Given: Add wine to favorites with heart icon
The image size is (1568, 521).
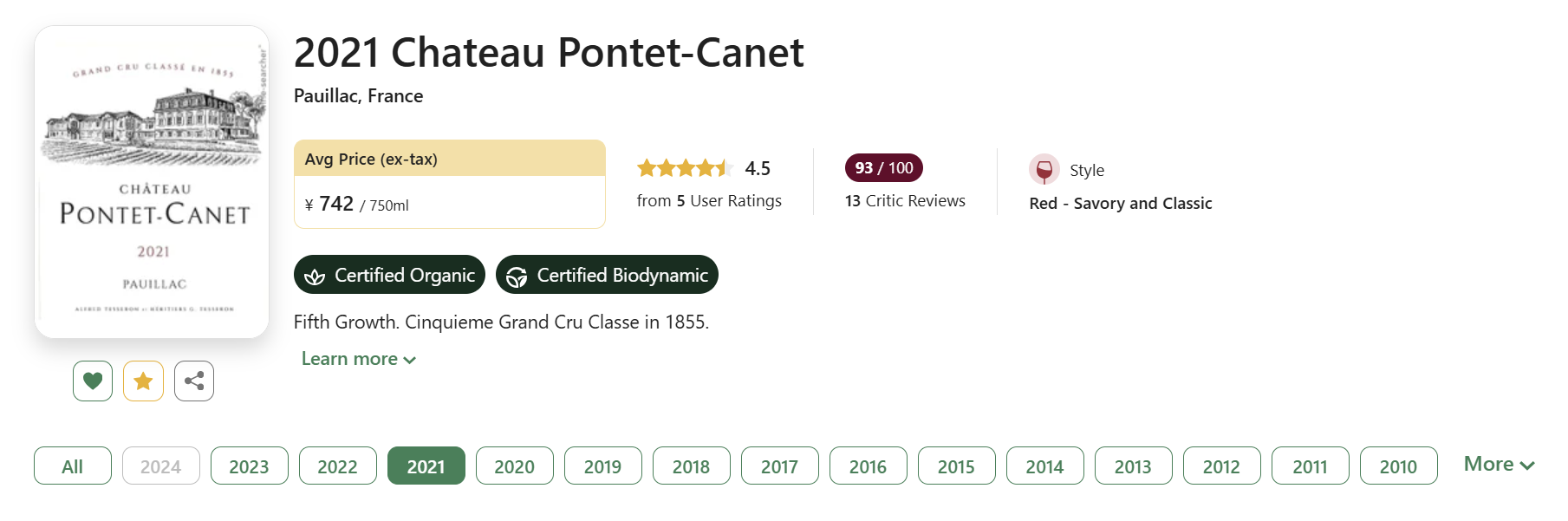Looking at the screenshot, I should (93, 381).
